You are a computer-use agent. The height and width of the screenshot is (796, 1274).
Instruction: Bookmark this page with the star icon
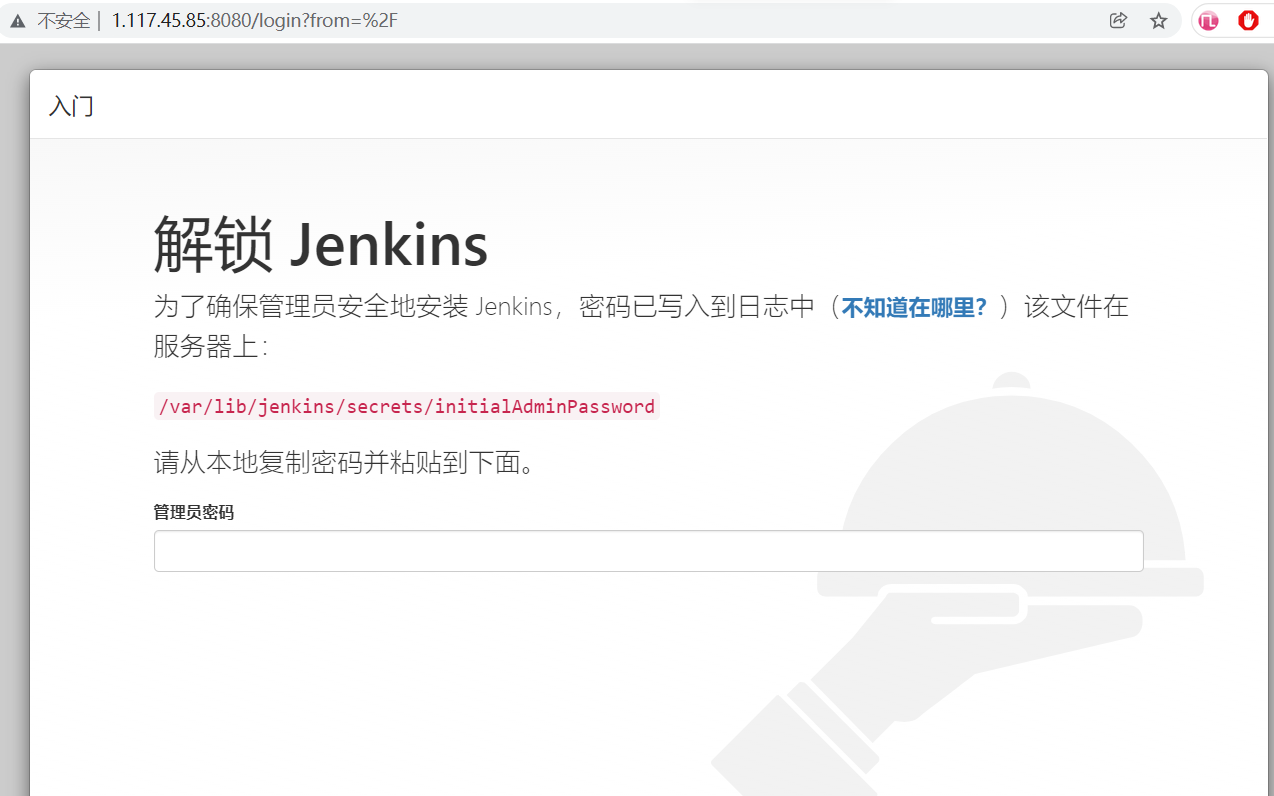pos(1158,20)
